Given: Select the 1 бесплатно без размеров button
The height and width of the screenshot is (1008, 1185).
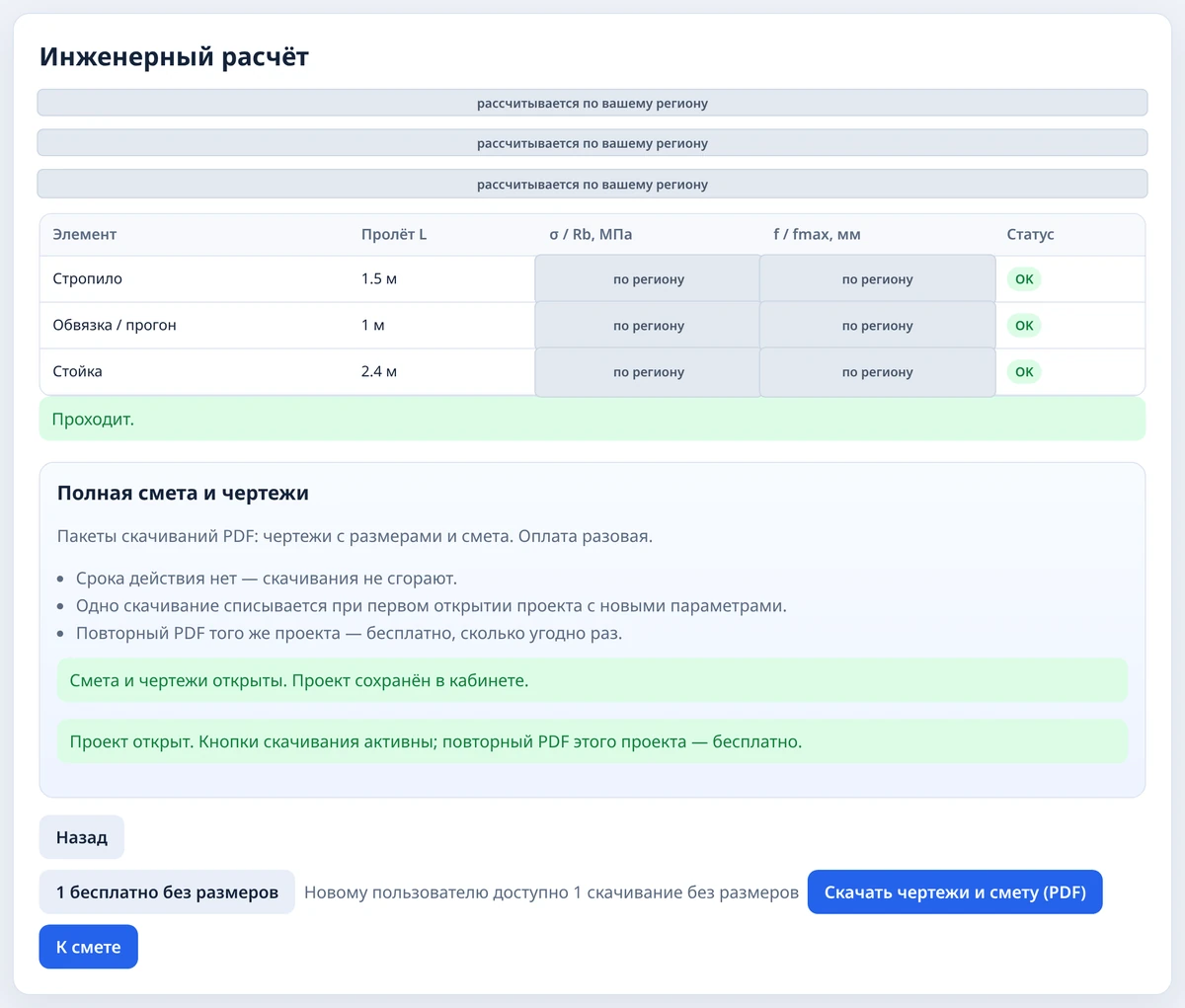Looking at the screenshot, I should pyautogui.click(x=167, y=892).
